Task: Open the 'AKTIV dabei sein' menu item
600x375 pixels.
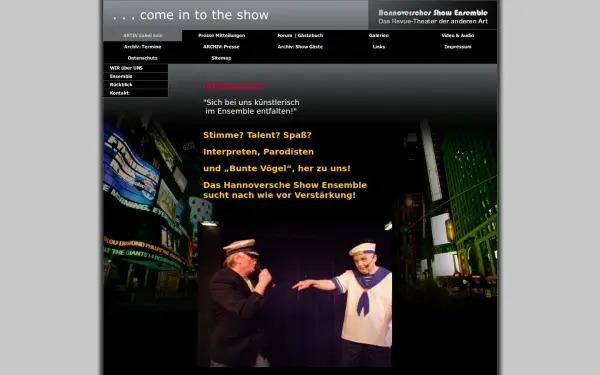Action: tap(143, 35)
